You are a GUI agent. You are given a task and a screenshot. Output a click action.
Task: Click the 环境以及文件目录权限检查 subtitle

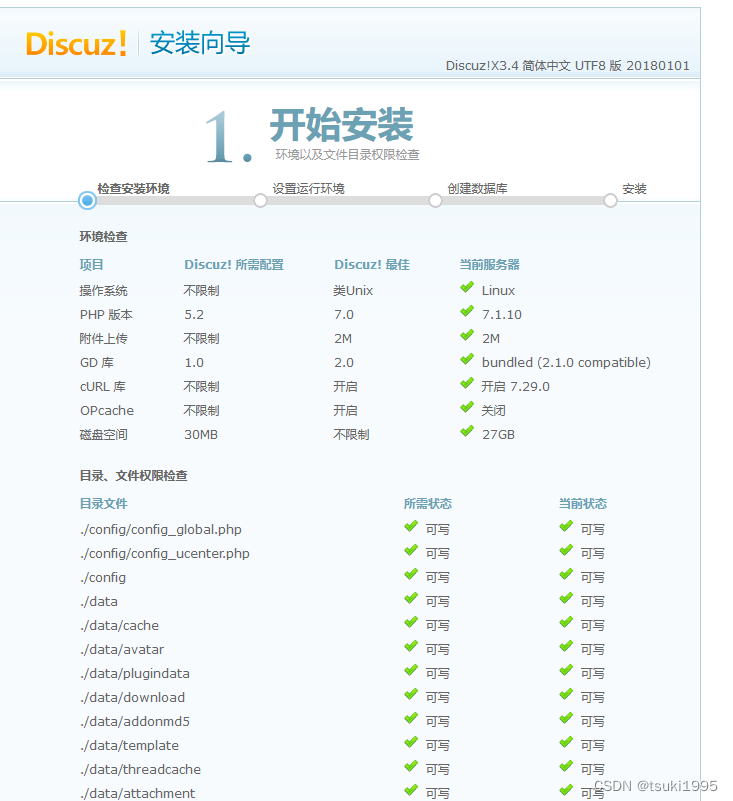[347, 155]
